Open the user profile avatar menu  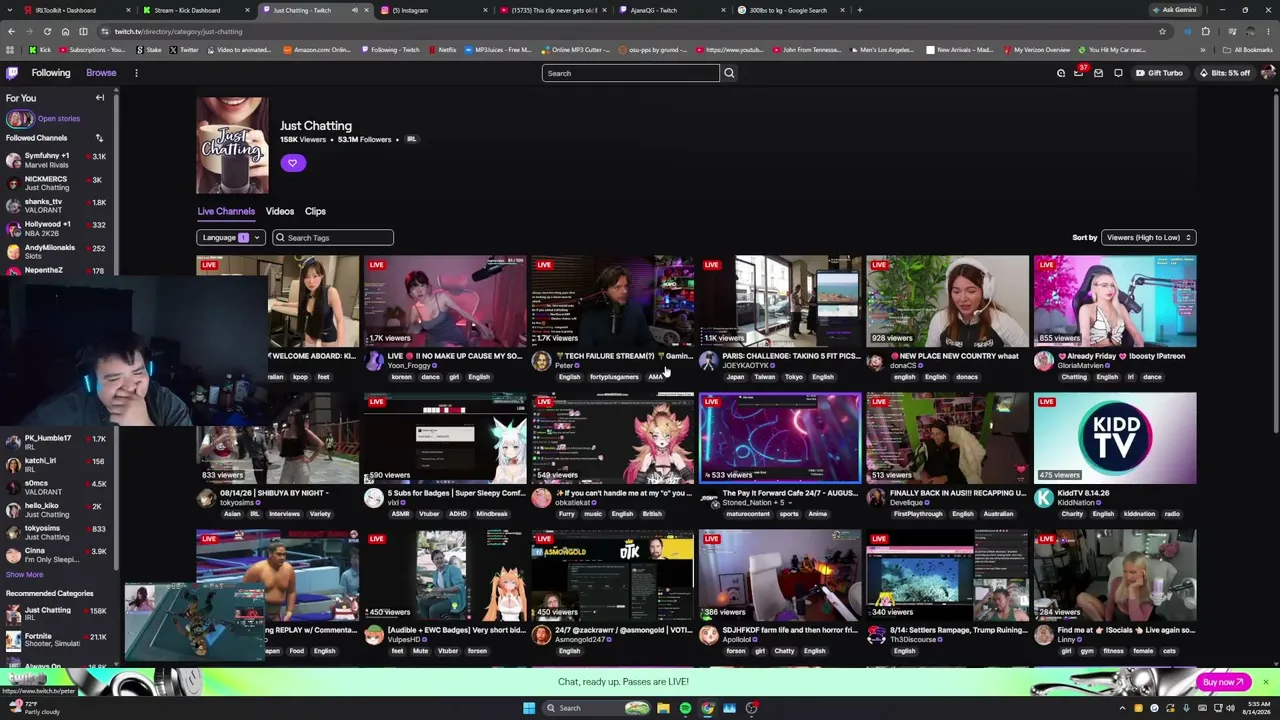pyautogui.click(x=1267, y=73)
